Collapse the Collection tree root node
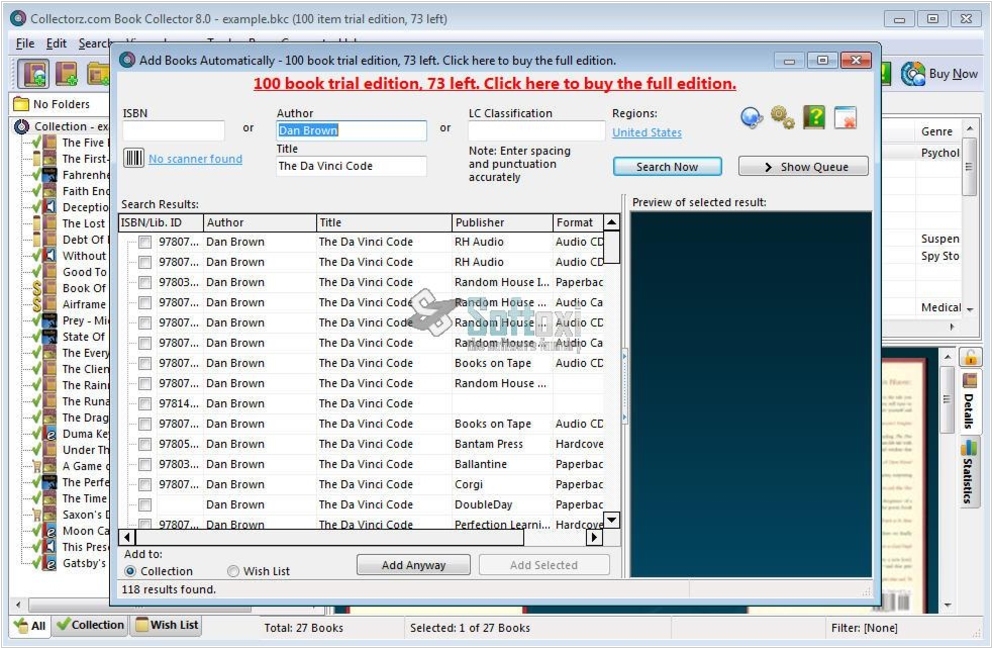The width and height of the screenshot is (992, 648). pos(22,127)
